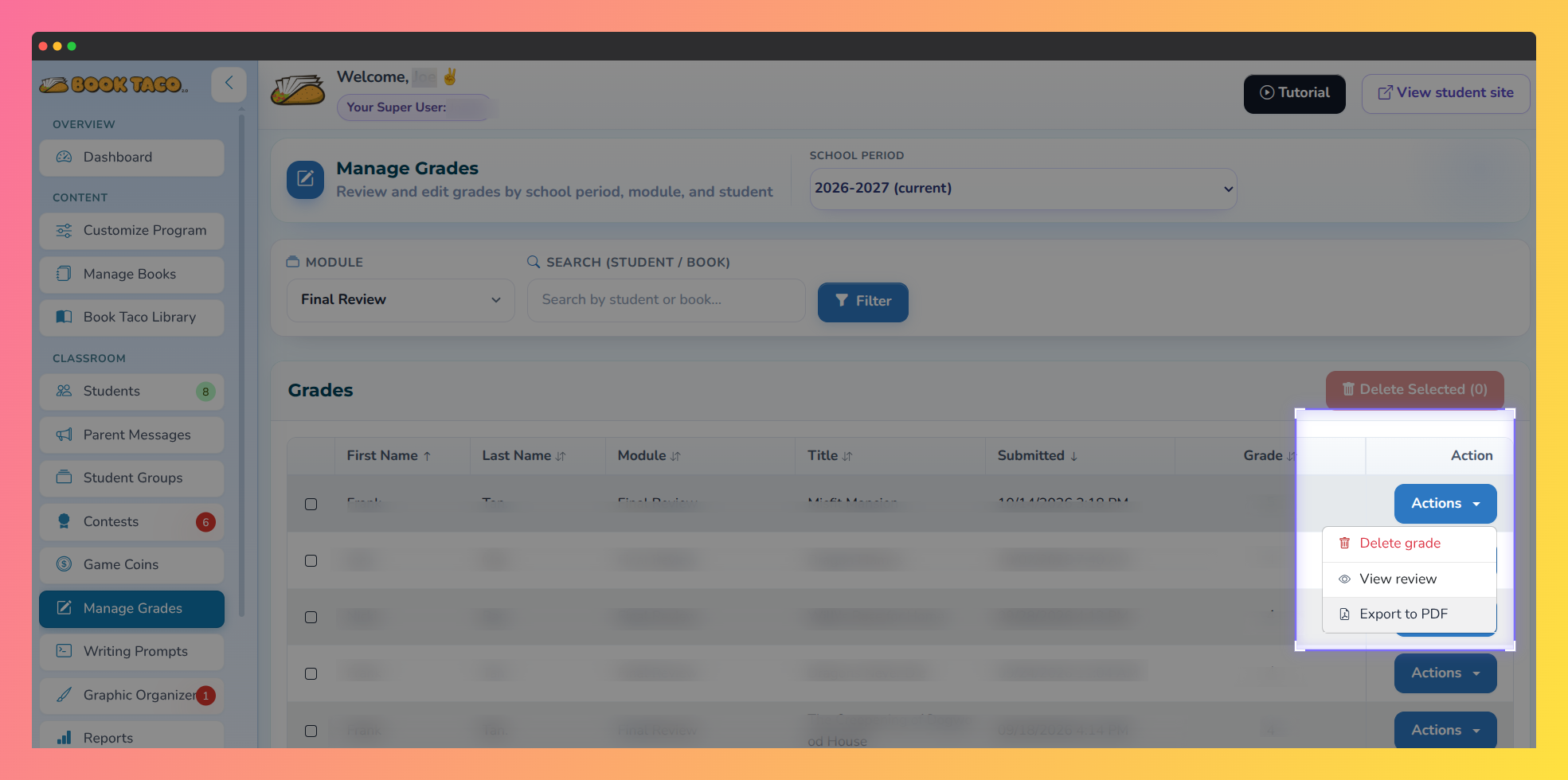Click the Writing Prompts icon

64,651
